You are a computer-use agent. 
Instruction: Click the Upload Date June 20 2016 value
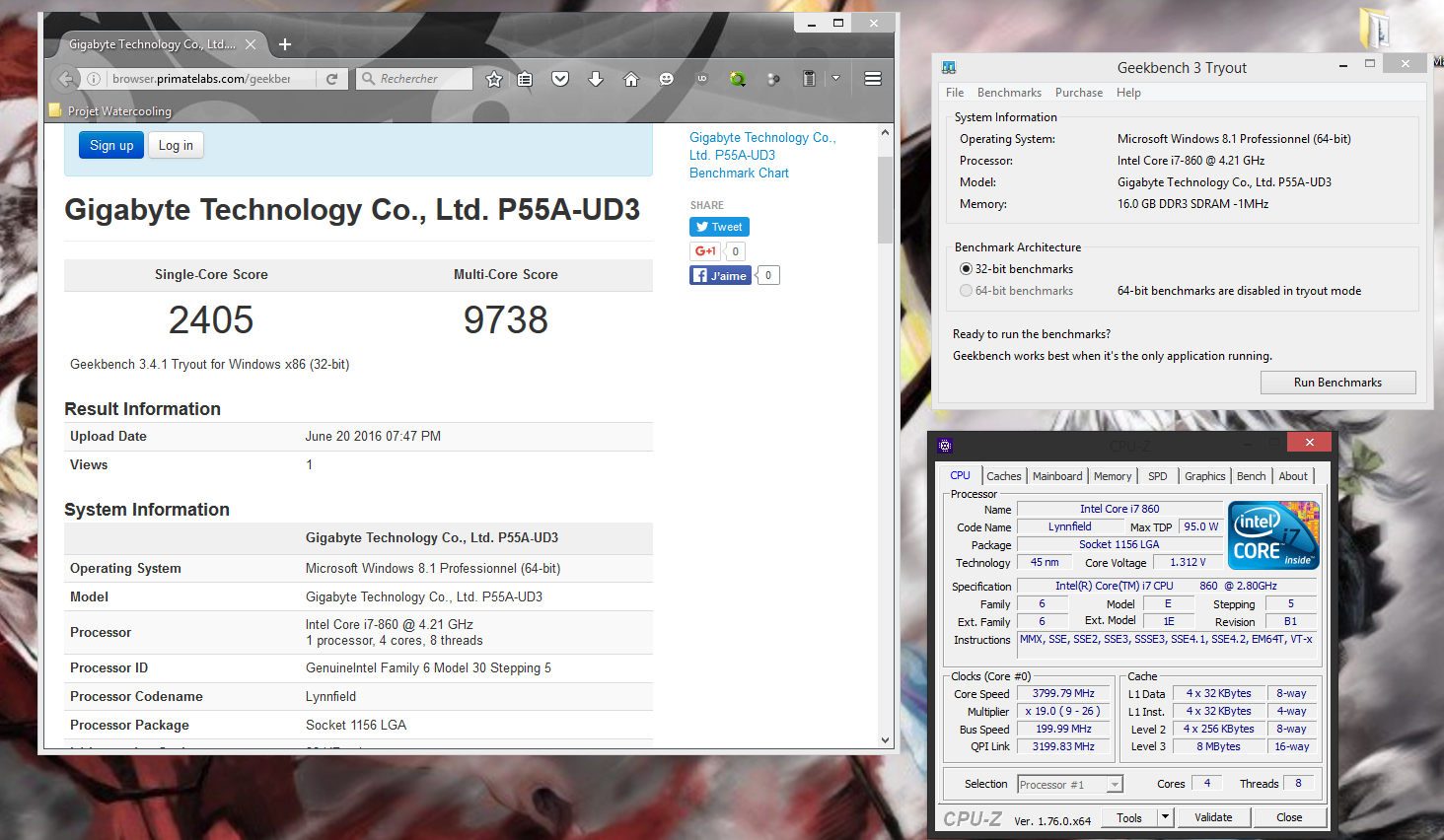click(373, 436)
